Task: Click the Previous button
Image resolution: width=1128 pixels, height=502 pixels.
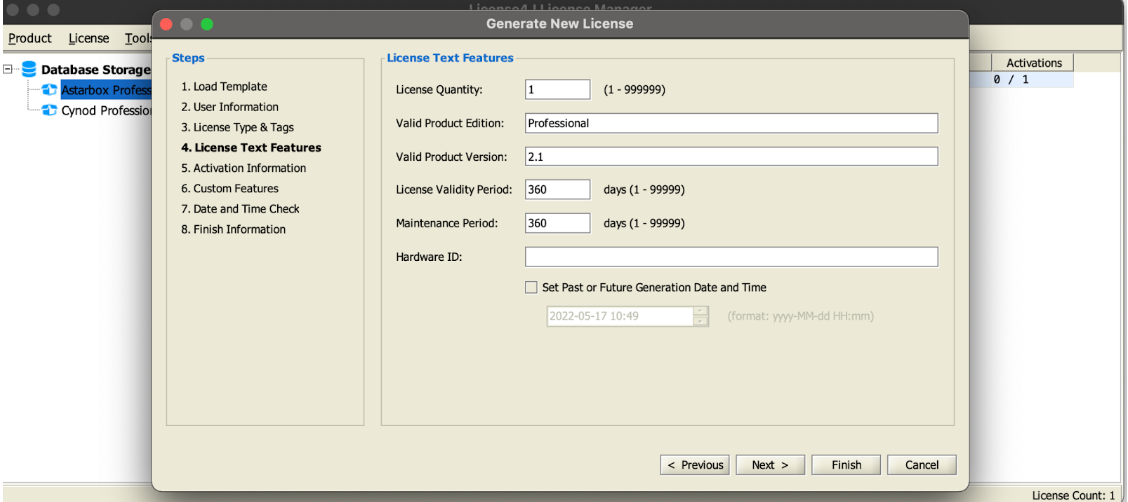Action: coord(696,465)
